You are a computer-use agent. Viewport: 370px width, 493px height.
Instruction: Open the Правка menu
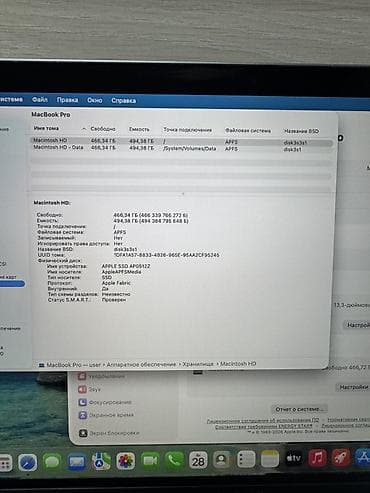(x=67, y=100)
